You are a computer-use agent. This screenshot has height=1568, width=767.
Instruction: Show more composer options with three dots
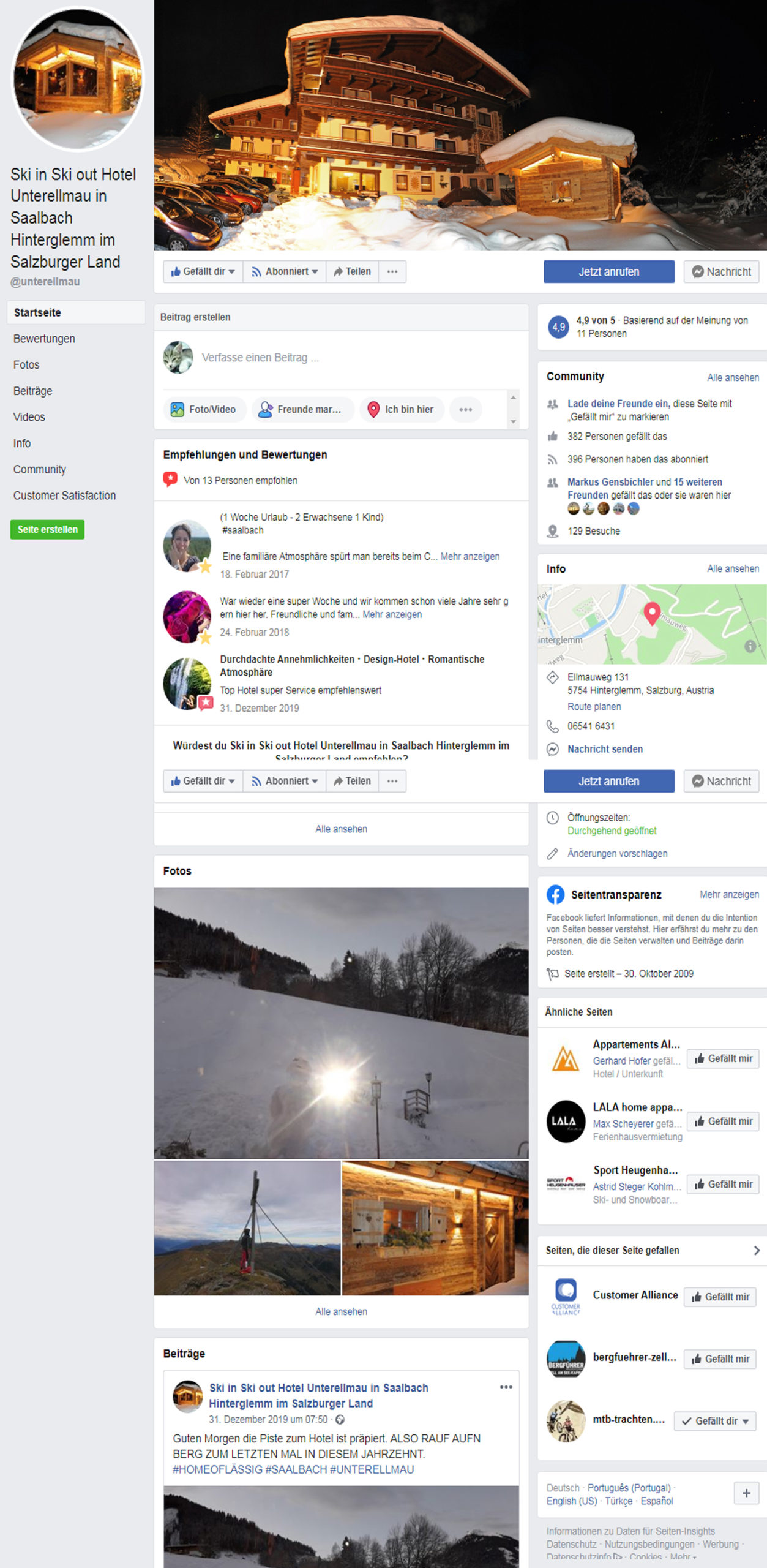pyautogui.click(x=466, y=409)
